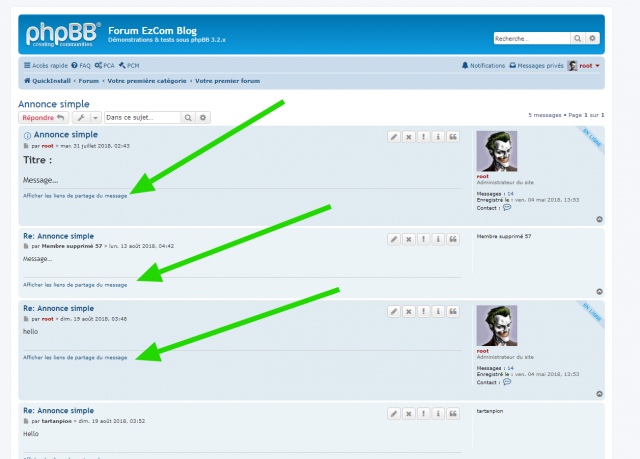
Task: Open information icon on first post
Action: pos(438,137)
